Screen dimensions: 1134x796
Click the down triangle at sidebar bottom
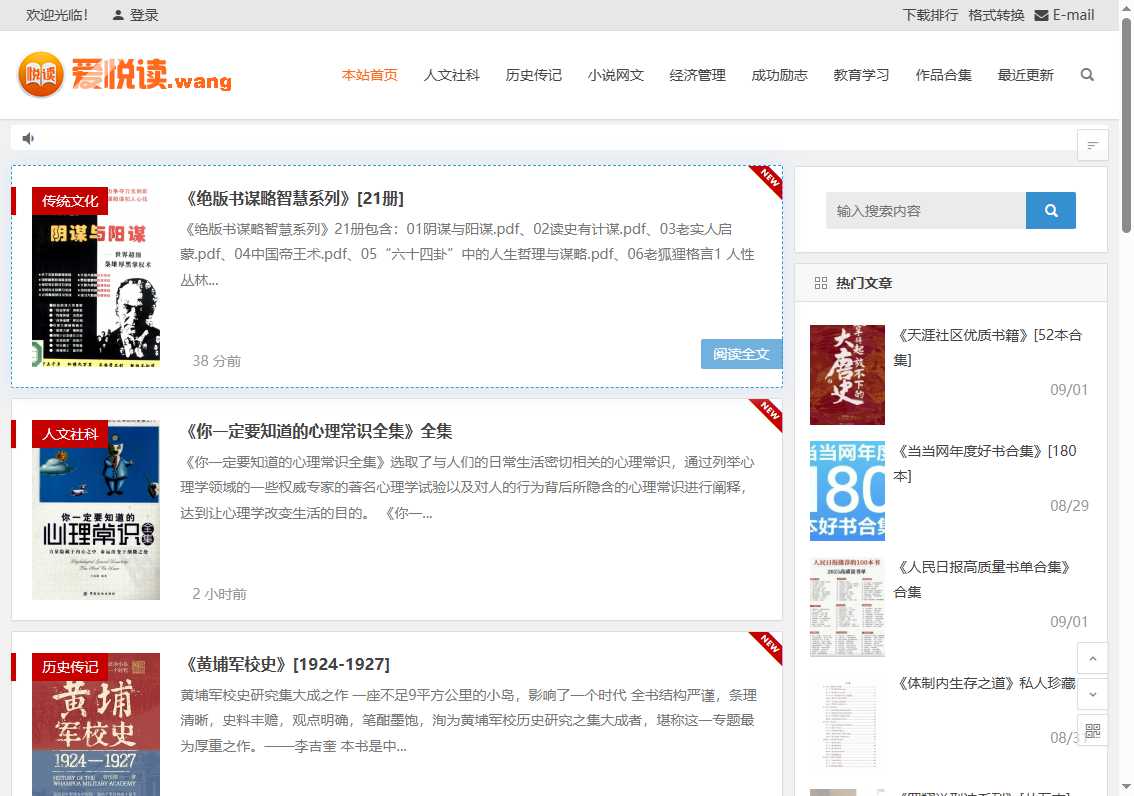coord(1125,787)
